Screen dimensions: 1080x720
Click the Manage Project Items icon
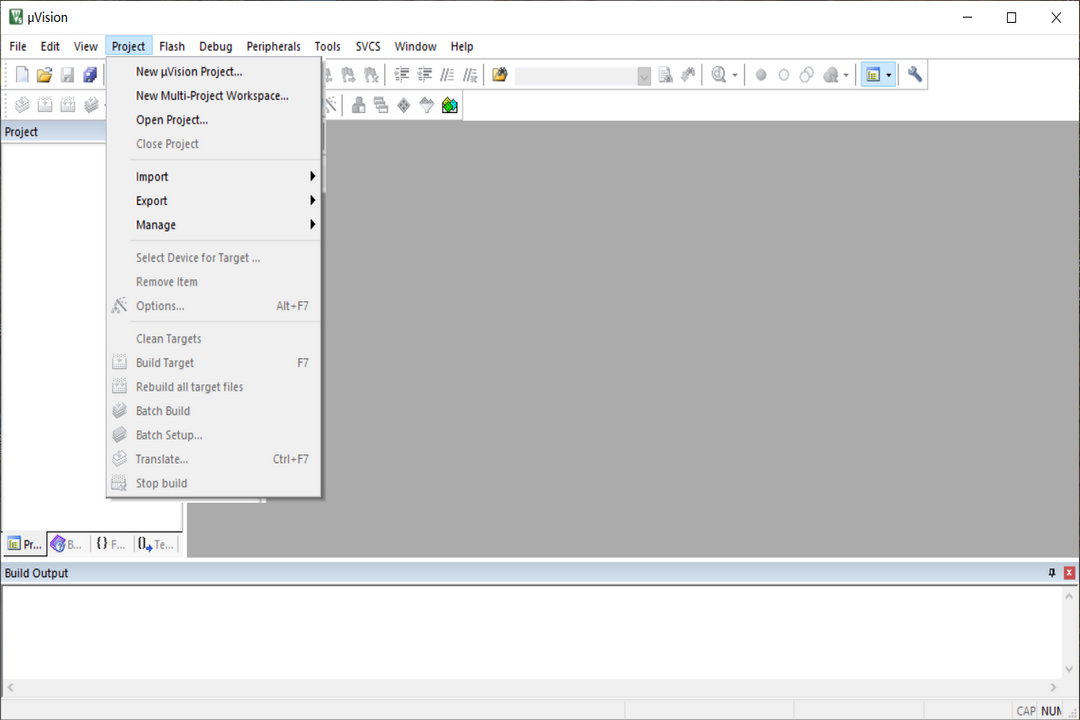coord(358,106)
